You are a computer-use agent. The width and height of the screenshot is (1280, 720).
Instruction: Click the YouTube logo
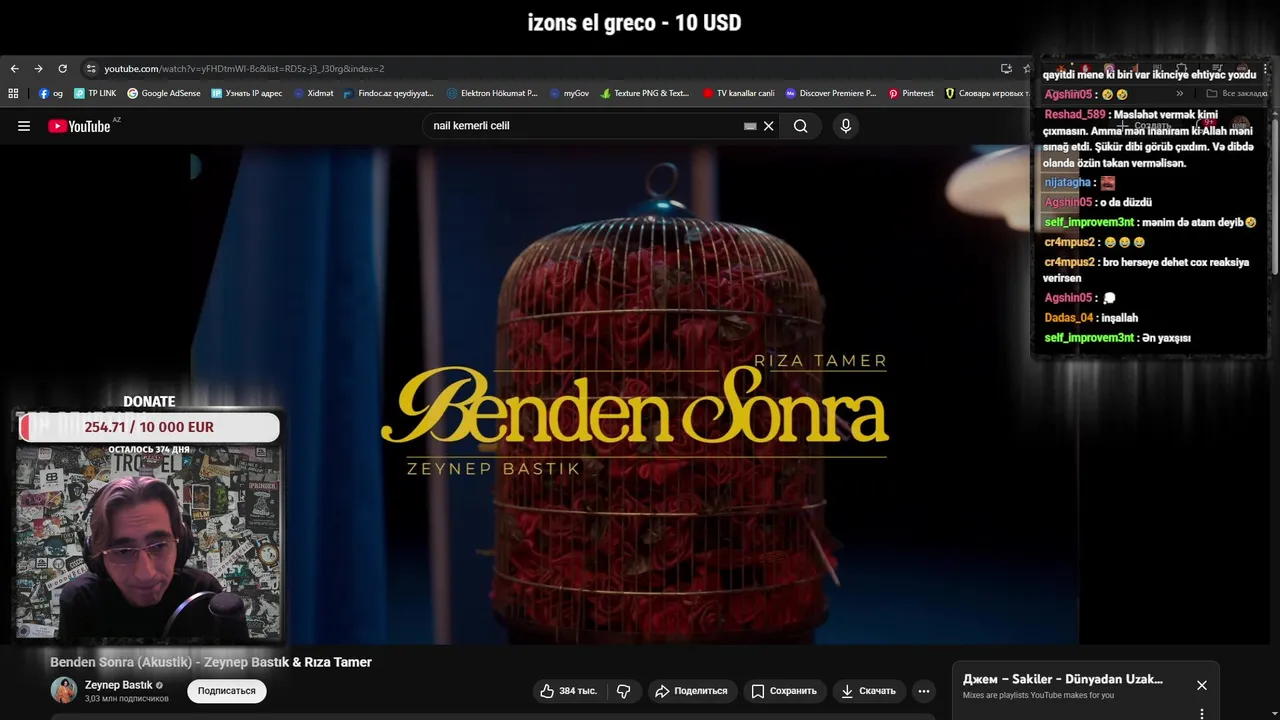[79, 126]
